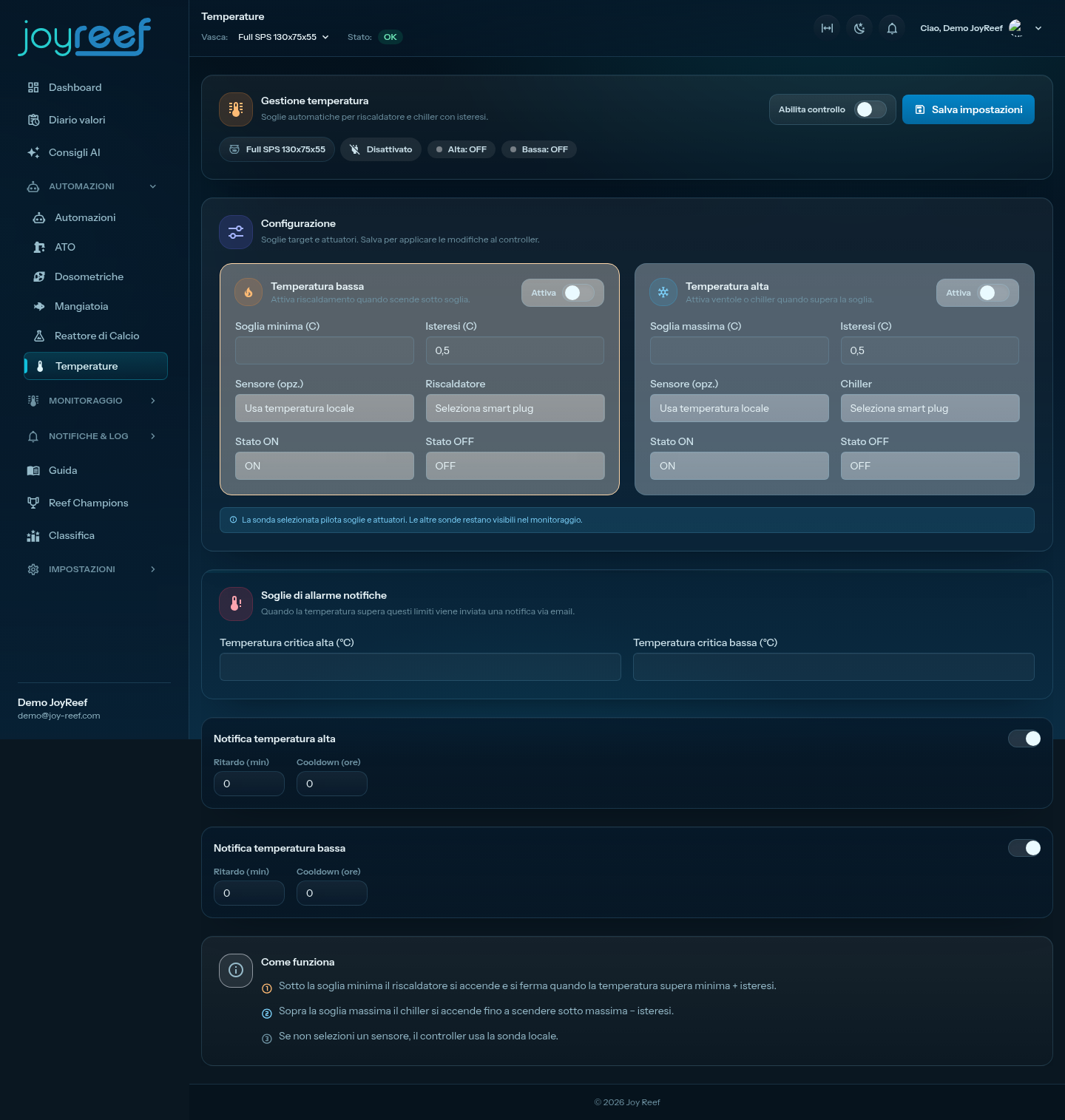Click the Reef Champions trophy icon
This screenshot has height=1120, width=1065.
point(33,503)
